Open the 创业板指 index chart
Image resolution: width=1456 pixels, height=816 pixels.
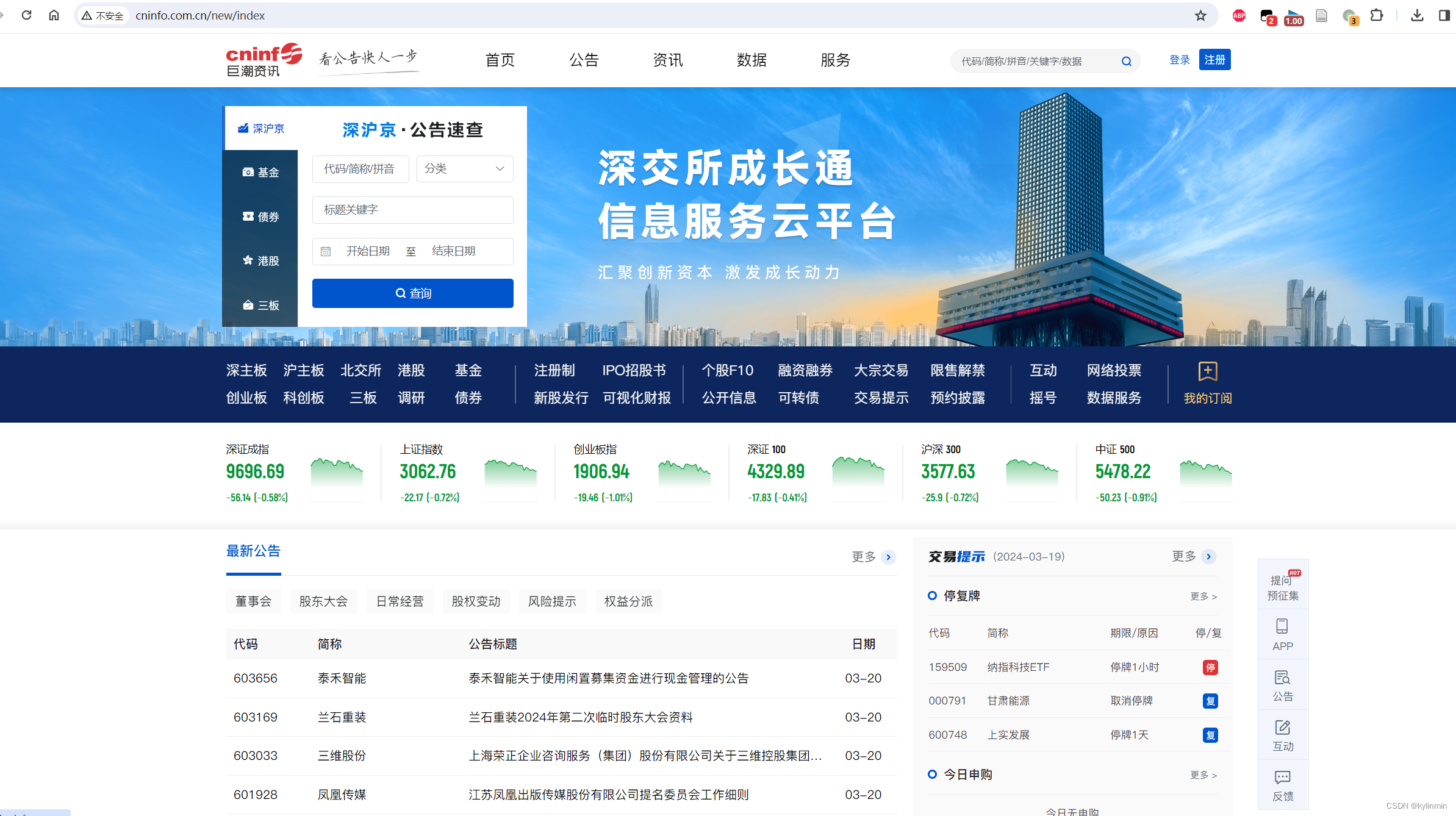click(x=684, y=473)
